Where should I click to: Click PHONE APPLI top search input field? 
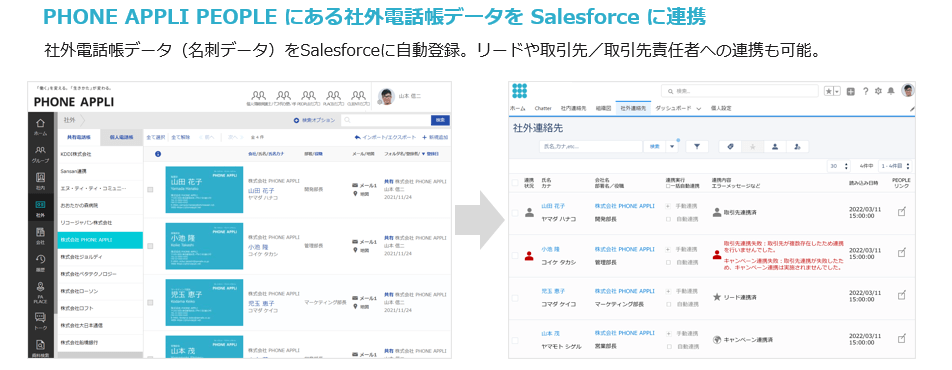385,120
